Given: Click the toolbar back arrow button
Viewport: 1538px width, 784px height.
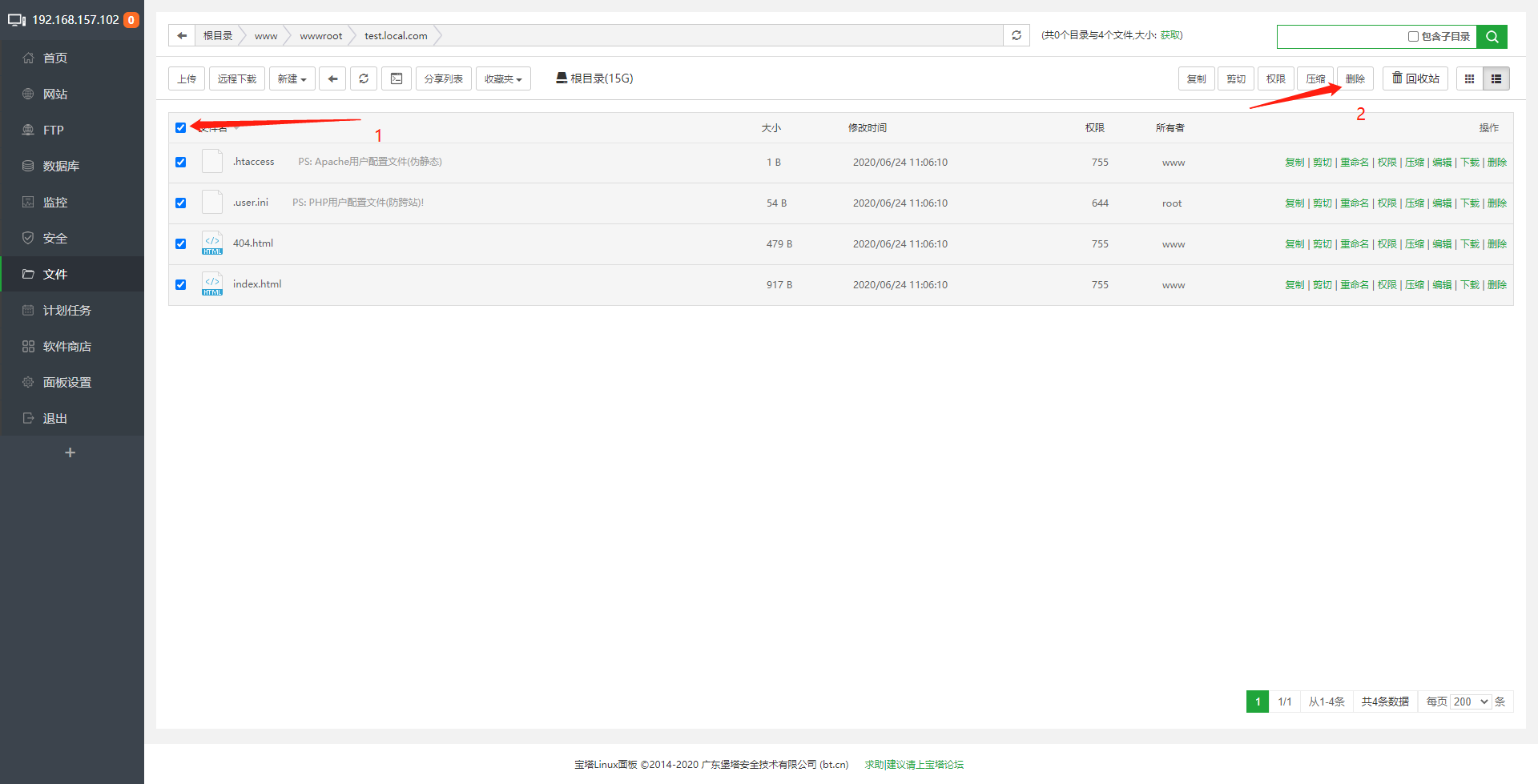Looking at the screenshot, I should pyautogui.click(x=332, y=78).
